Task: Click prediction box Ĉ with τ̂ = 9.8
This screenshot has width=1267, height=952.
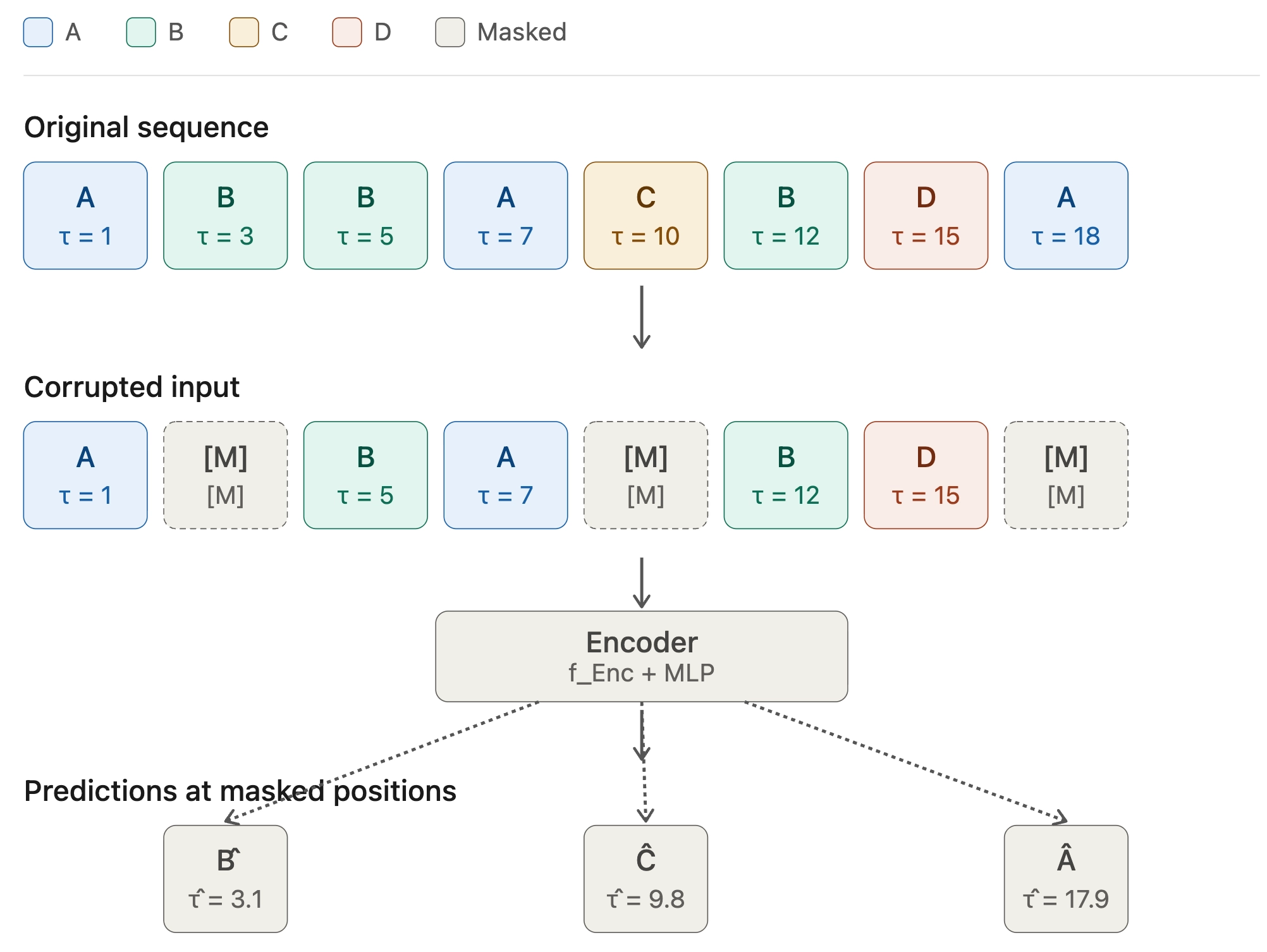Action: pyautogui.click(x=646, y=879)
